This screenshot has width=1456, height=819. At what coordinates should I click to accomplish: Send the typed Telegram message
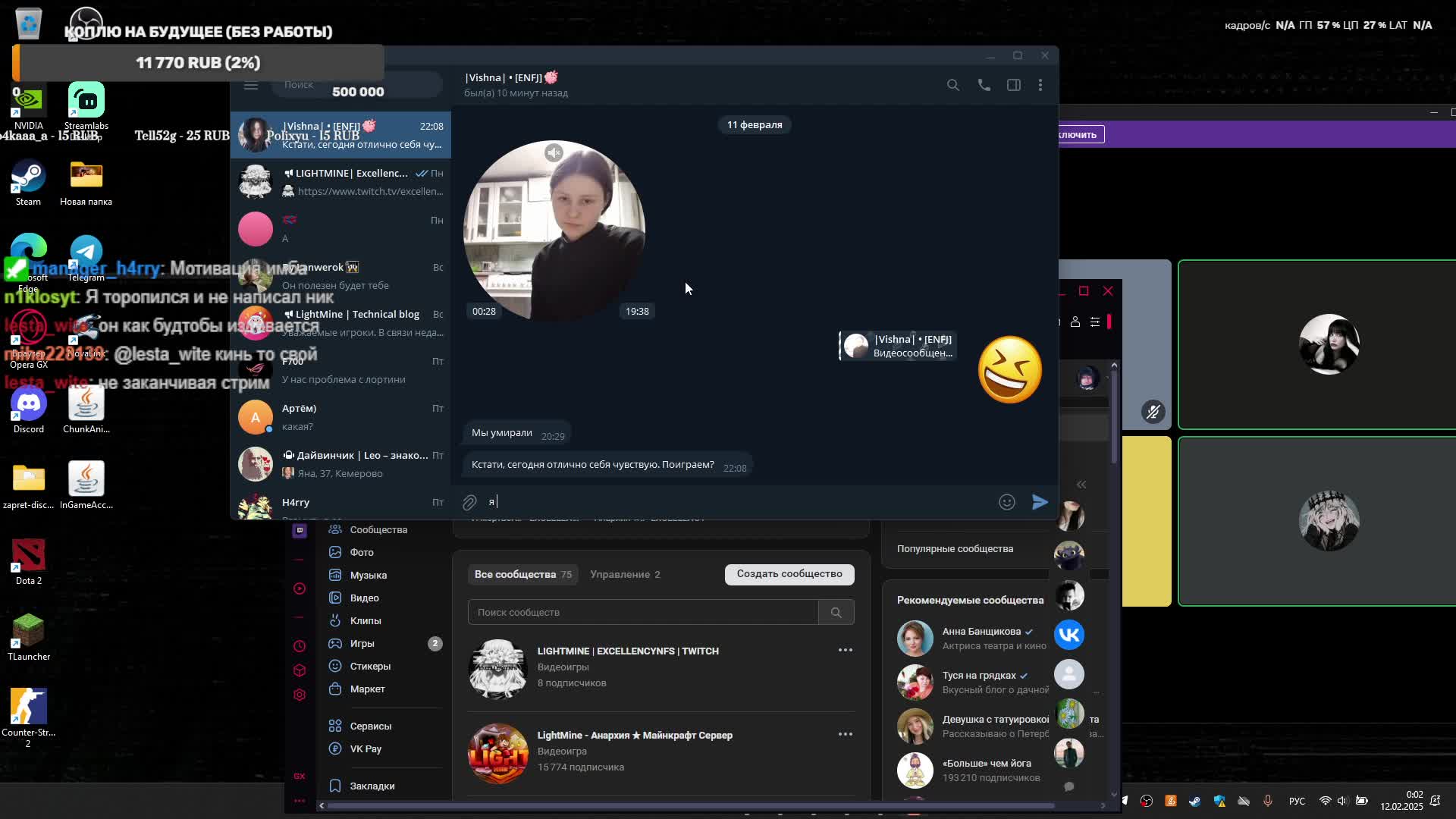click(1040, 502)
